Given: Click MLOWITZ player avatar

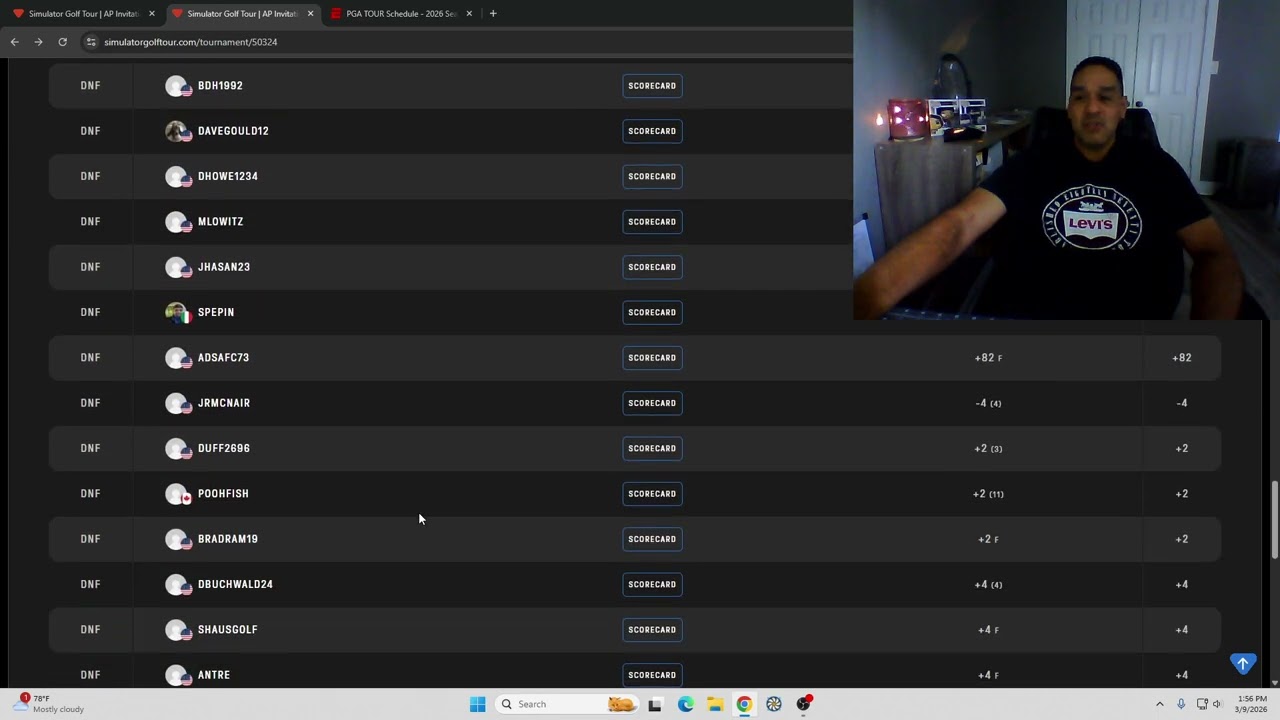Looking at the screenshot, I should coord(177,222).
